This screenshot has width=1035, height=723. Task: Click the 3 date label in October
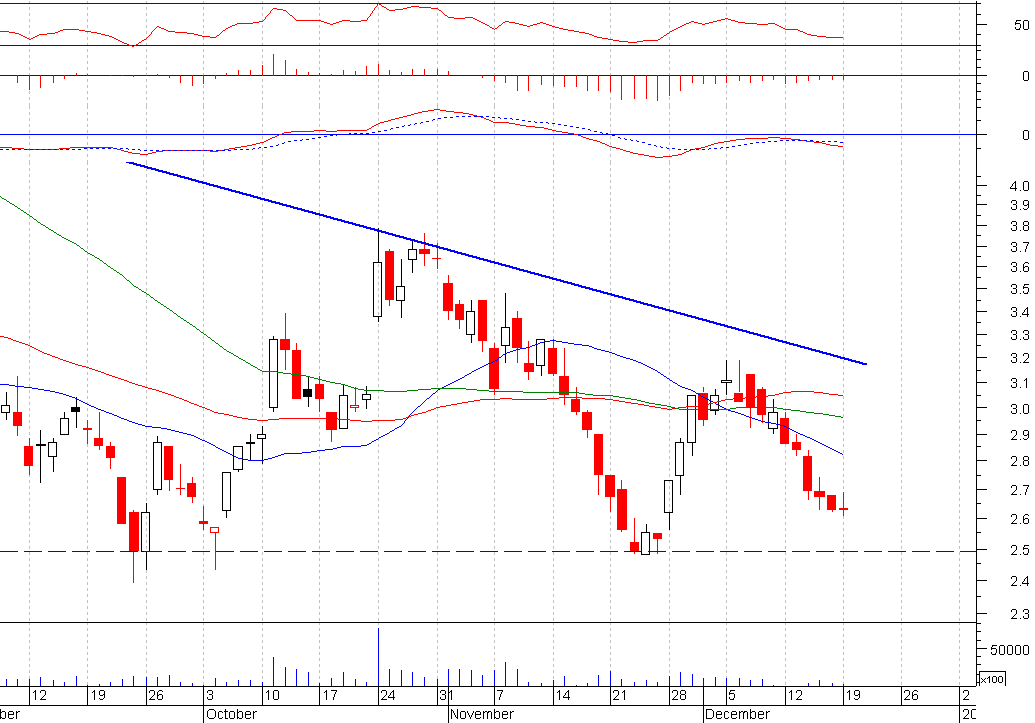[x=210, y=695]
